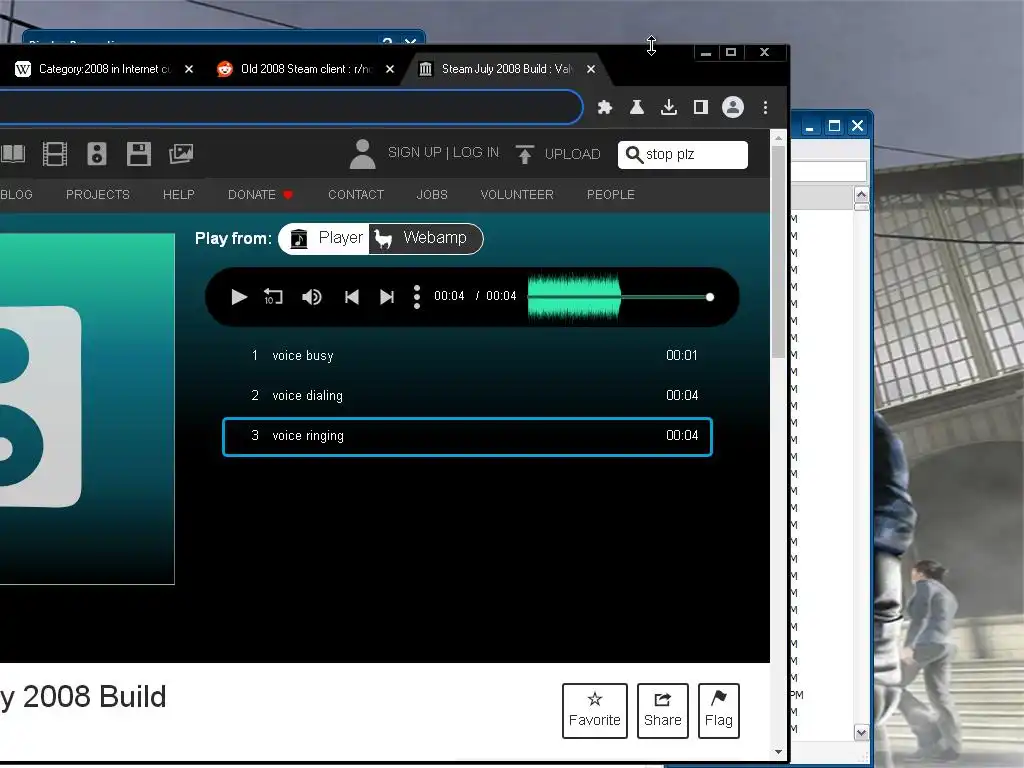Open the Software floppy-disk icon
The height and width of the screenshot is (768, 1024).
click(138, 154)
